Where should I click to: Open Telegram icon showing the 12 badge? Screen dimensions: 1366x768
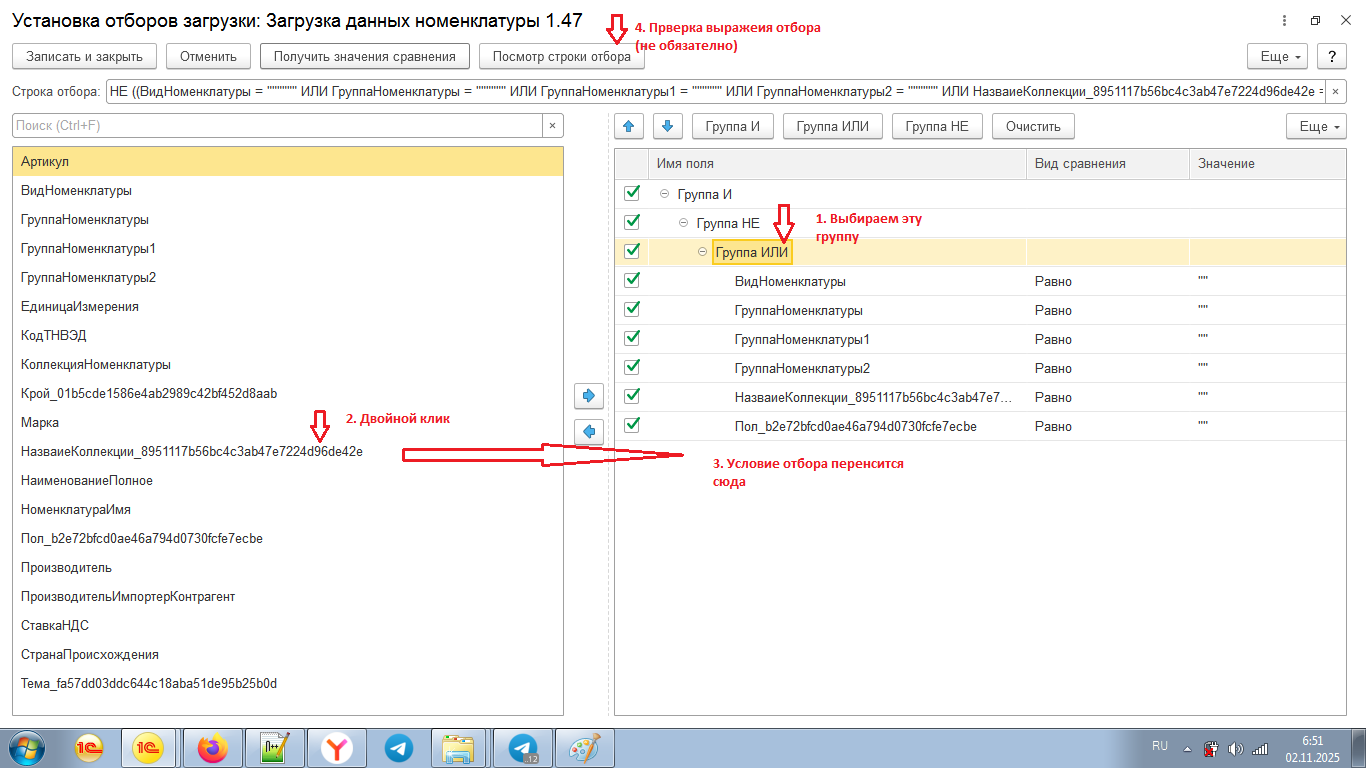(523, 748)
